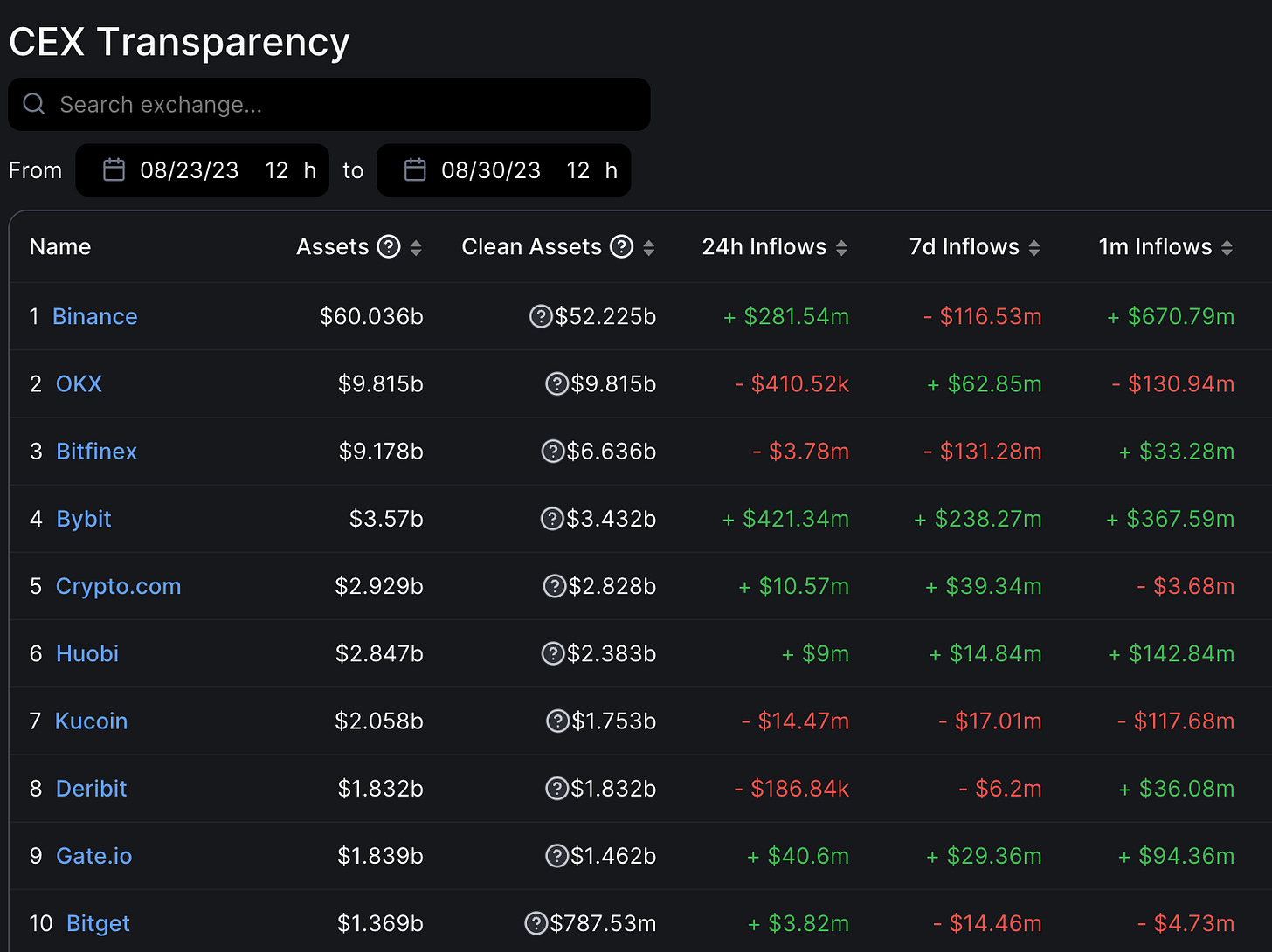The height and width of the screenshot is (952, 1272).
Task: Select Binance assets value $60.036b
Action: tap(371, 316)
